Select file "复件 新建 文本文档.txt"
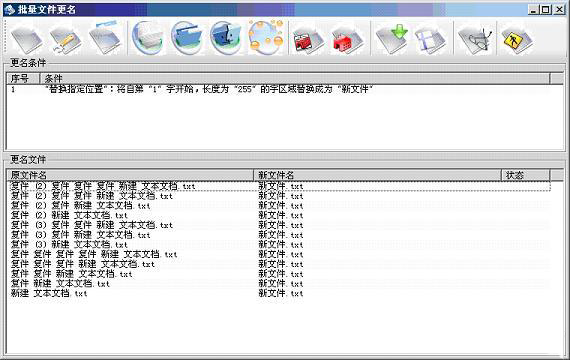 coord(60,284)
